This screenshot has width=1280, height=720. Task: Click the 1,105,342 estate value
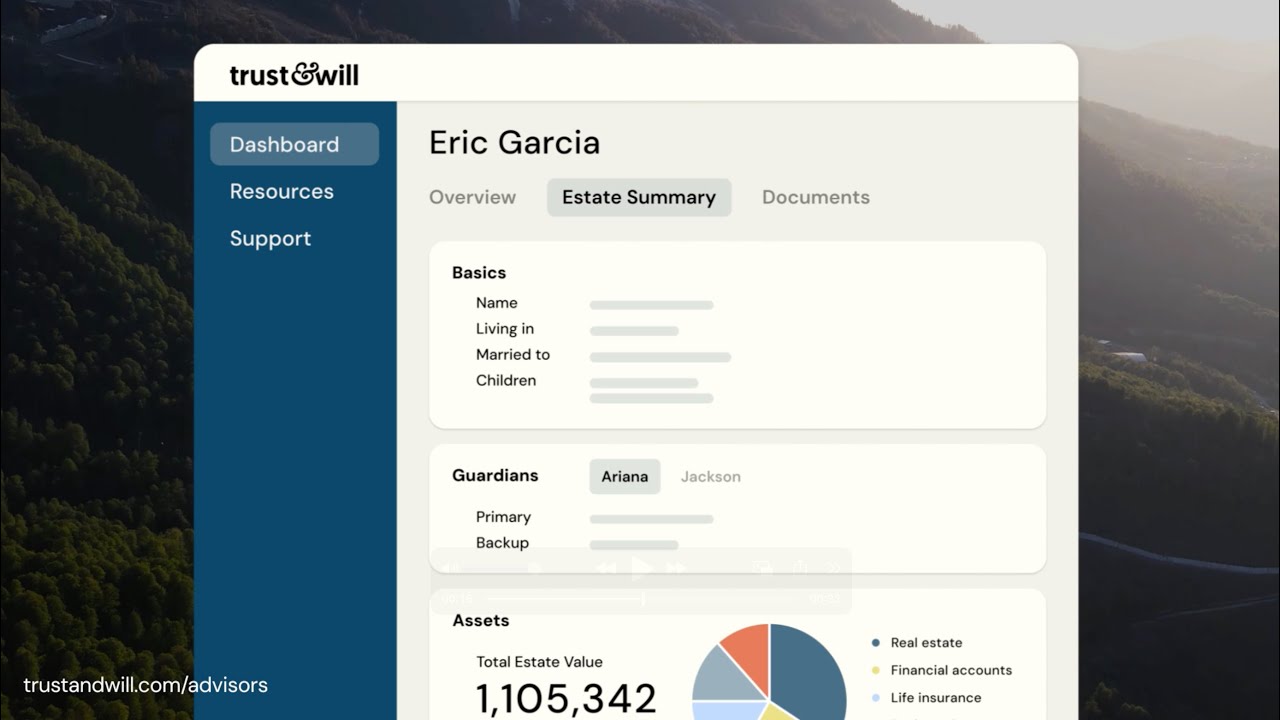point(566,699)
